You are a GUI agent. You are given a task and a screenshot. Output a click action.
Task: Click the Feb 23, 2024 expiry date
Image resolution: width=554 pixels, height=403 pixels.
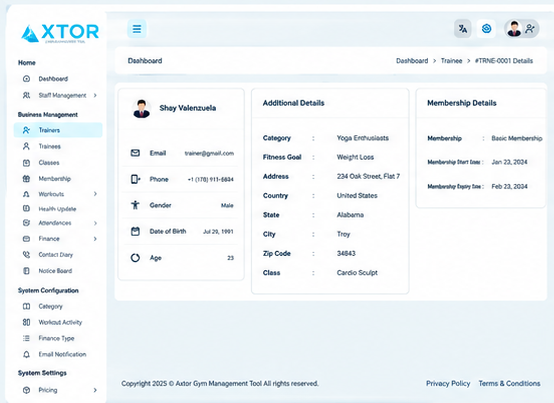[x=509, y=186]
